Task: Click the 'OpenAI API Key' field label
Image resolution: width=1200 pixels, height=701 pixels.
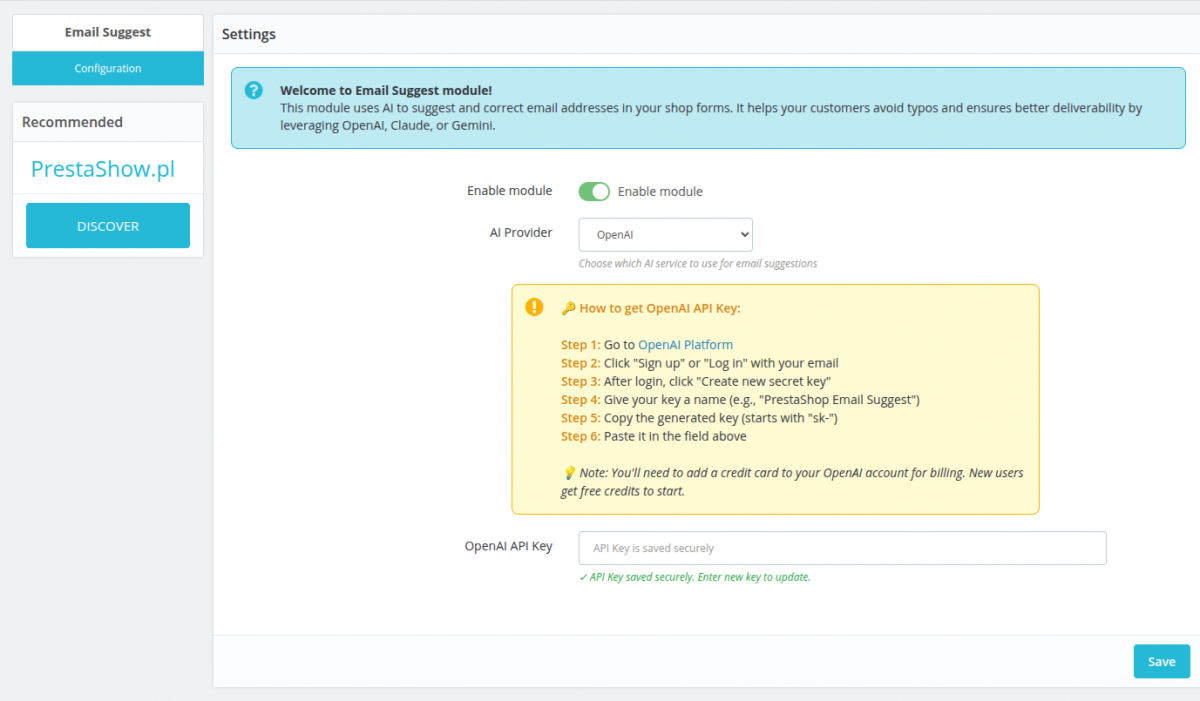Action: pyautogui.click(x=509, y=546)
